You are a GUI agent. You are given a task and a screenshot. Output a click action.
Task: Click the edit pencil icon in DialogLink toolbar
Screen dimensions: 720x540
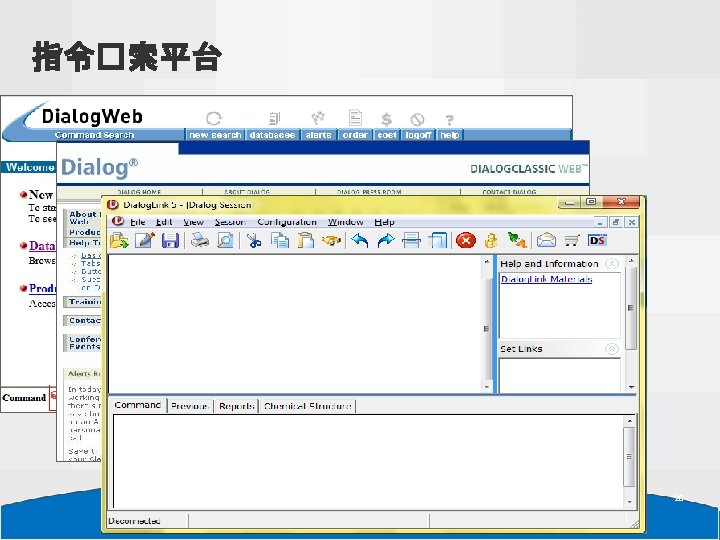[x=145, y=241]
